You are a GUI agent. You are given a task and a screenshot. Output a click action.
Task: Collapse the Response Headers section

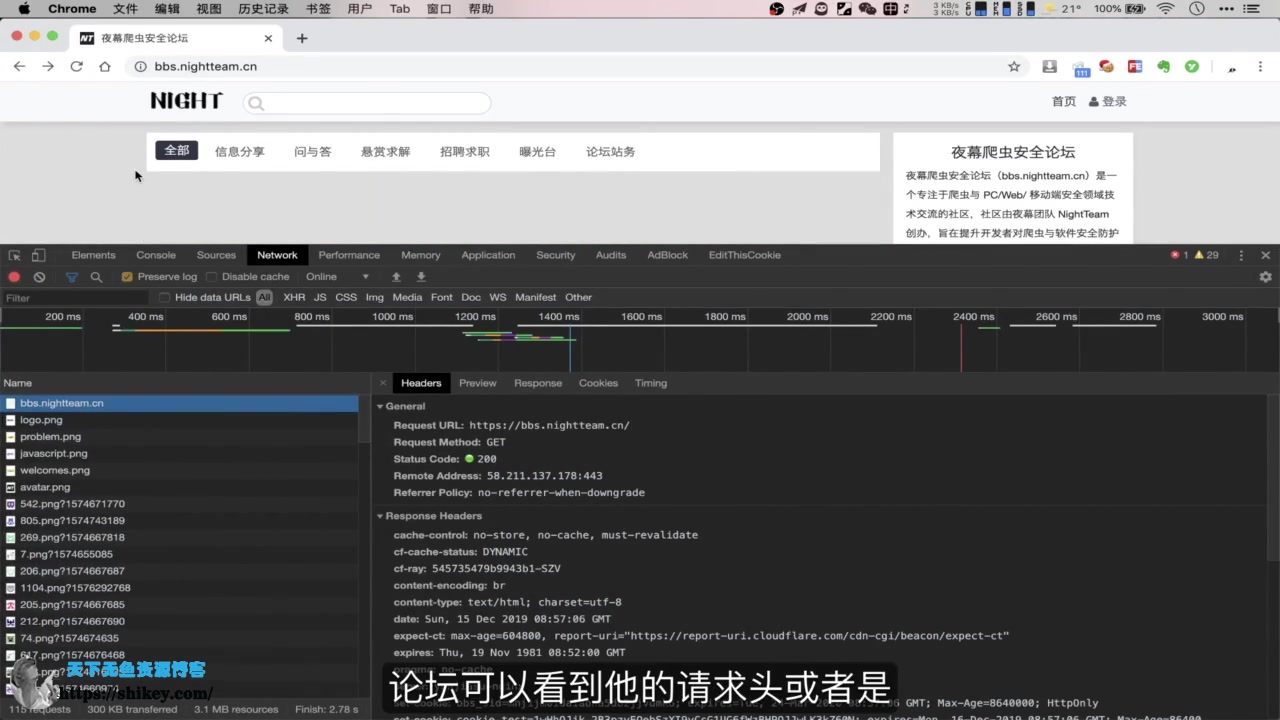click(380, 516)
